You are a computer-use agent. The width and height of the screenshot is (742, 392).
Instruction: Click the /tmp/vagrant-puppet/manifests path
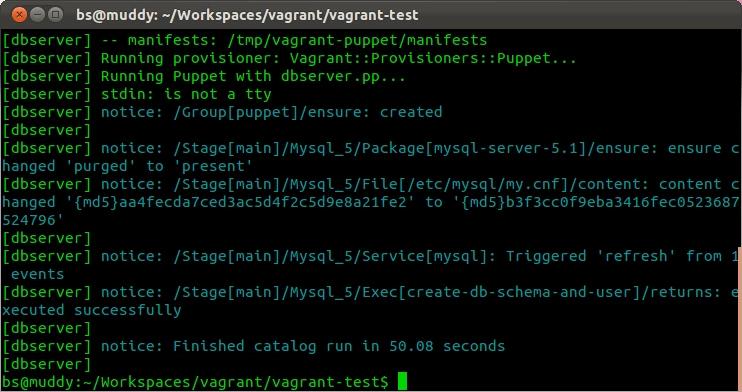[x=357, y=40]
